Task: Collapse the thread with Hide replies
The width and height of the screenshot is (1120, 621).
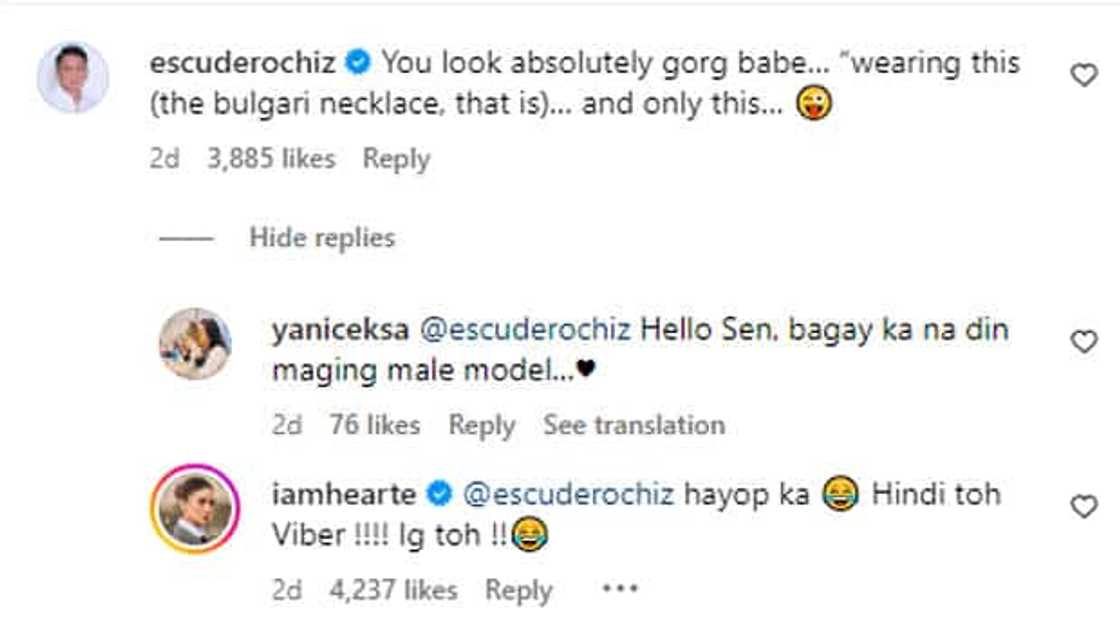Action: tap(322, 238)
